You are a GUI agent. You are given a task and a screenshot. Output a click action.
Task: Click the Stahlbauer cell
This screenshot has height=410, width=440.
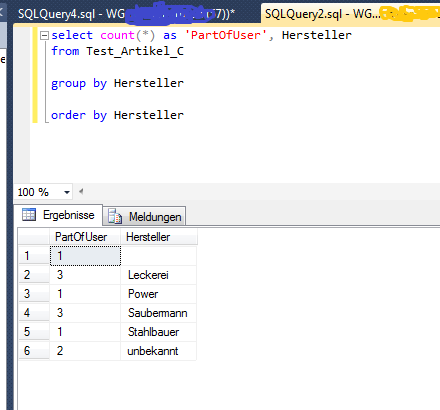pyautogui.click(x=158, y=332)
